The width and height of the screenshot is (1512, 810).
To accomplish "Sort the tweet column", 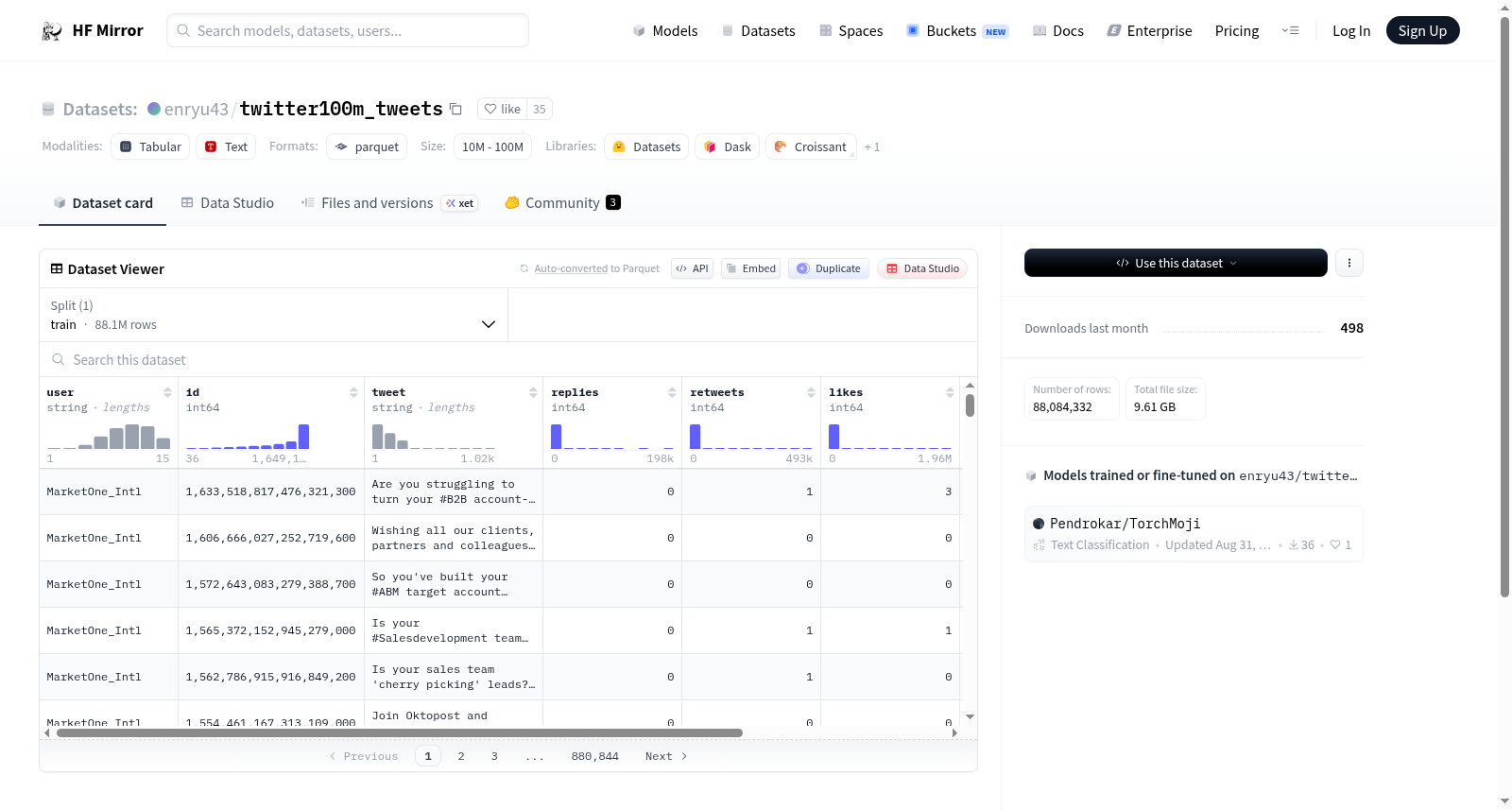I will tap(533, 392).
